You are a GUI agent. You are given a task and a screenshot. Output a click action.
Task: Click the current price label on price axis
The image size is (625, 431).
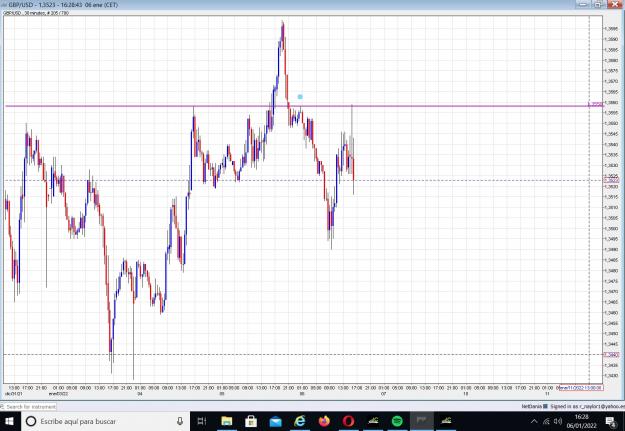point(611,180)
